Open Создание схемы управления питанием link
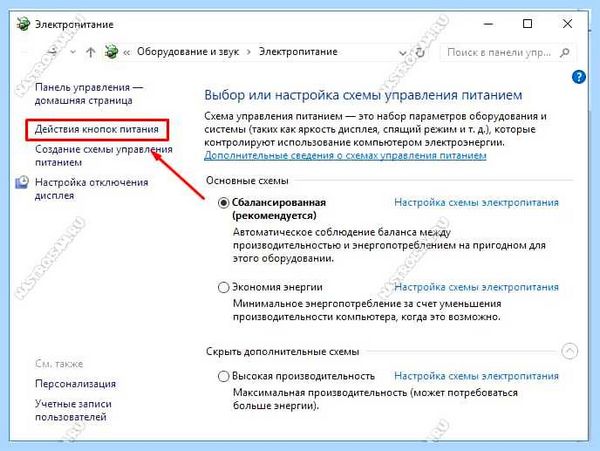This screenshot has width=600, height=451. (x=104, y=156)
